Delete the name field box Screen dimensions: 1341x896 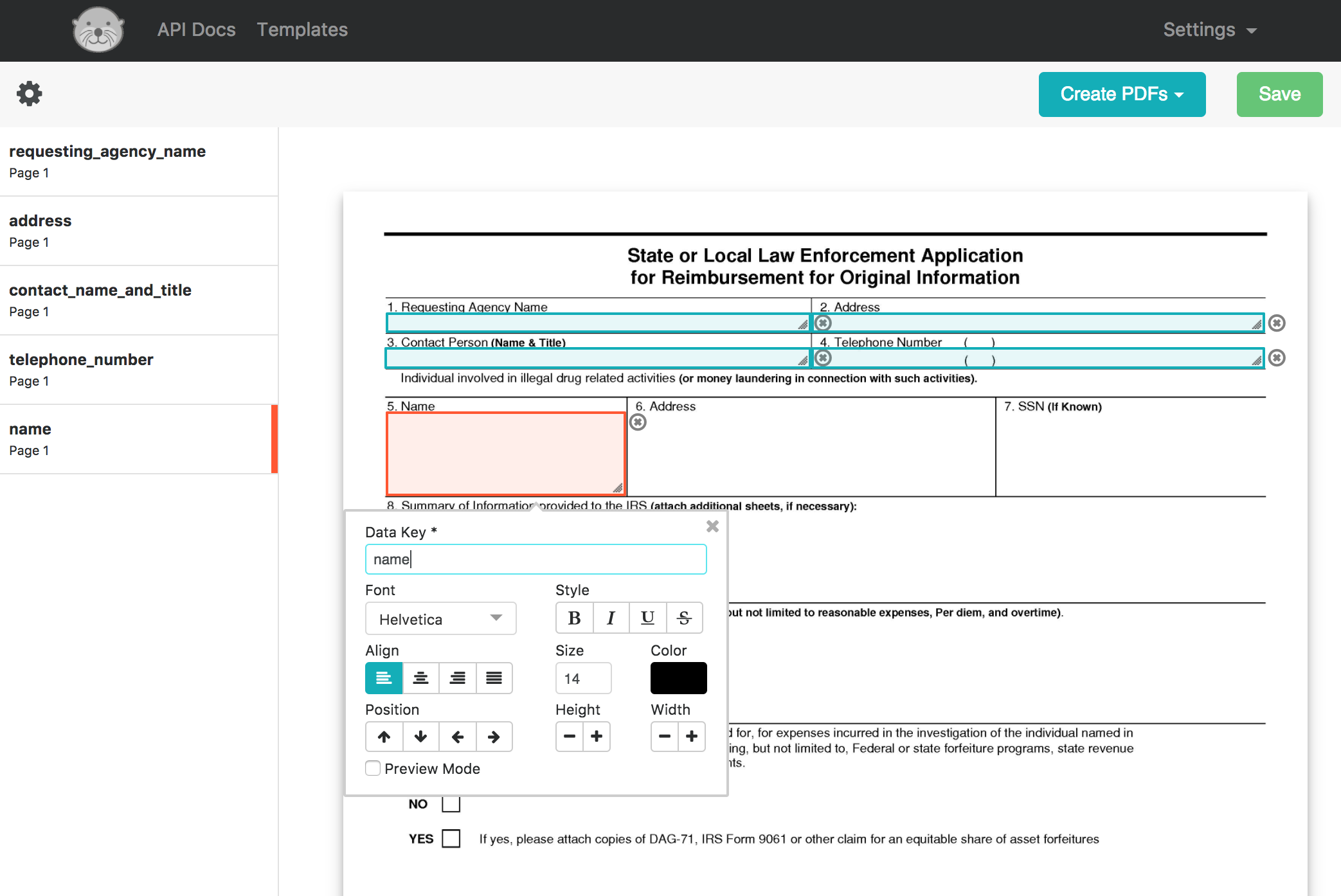click(638, 422)
